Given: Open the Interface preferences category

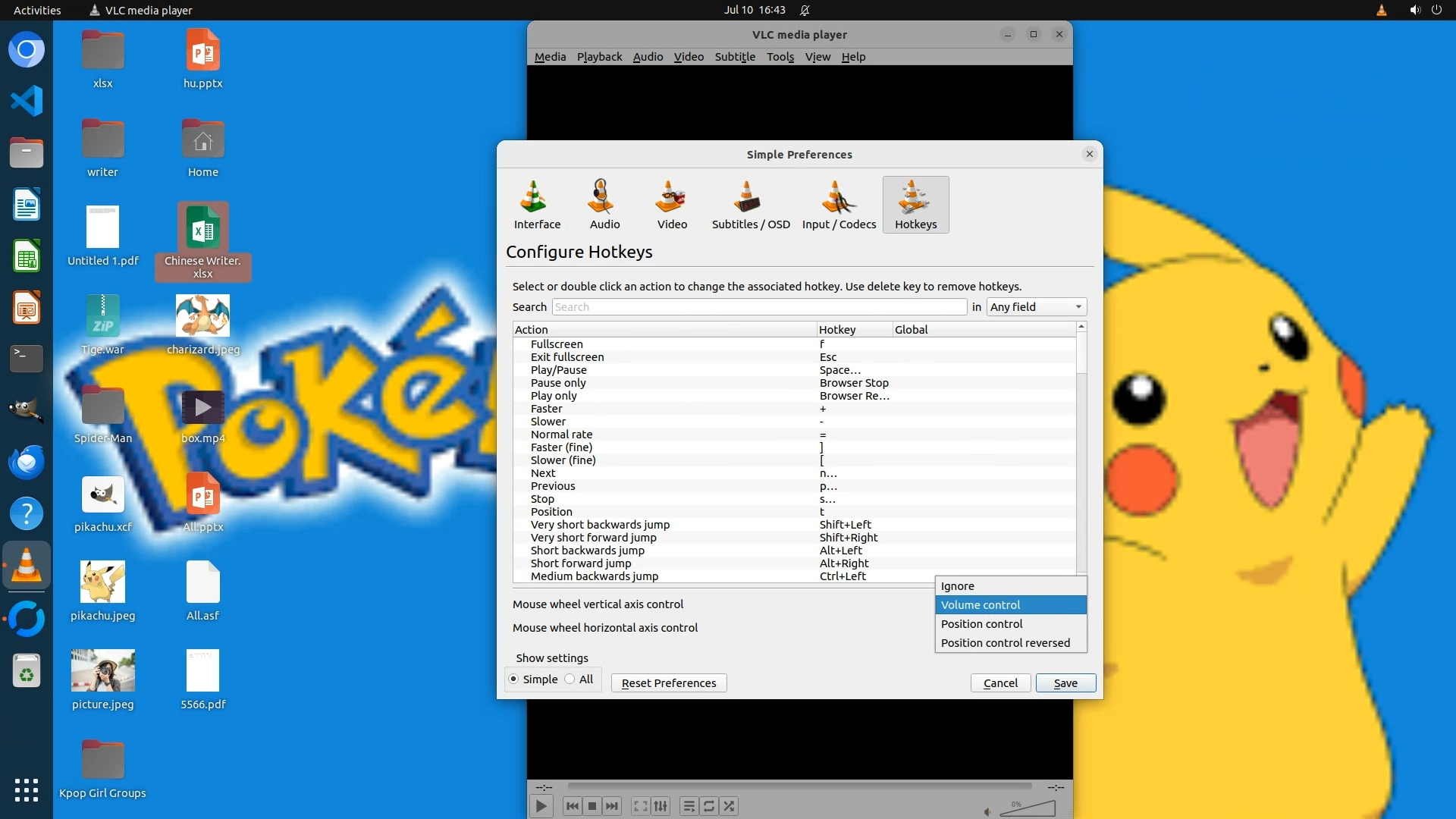Looking at the screenshot, I should (537, 205).
